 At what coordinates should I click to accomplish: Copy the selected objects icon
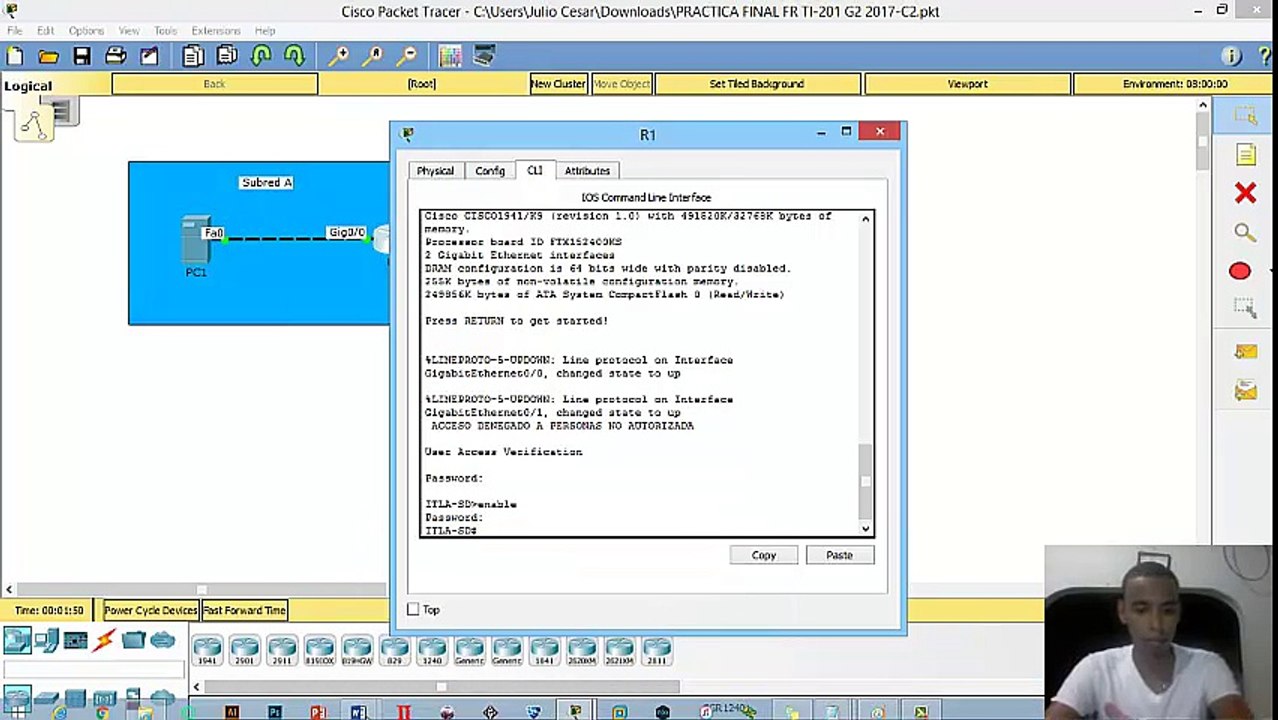coord(193,56)
